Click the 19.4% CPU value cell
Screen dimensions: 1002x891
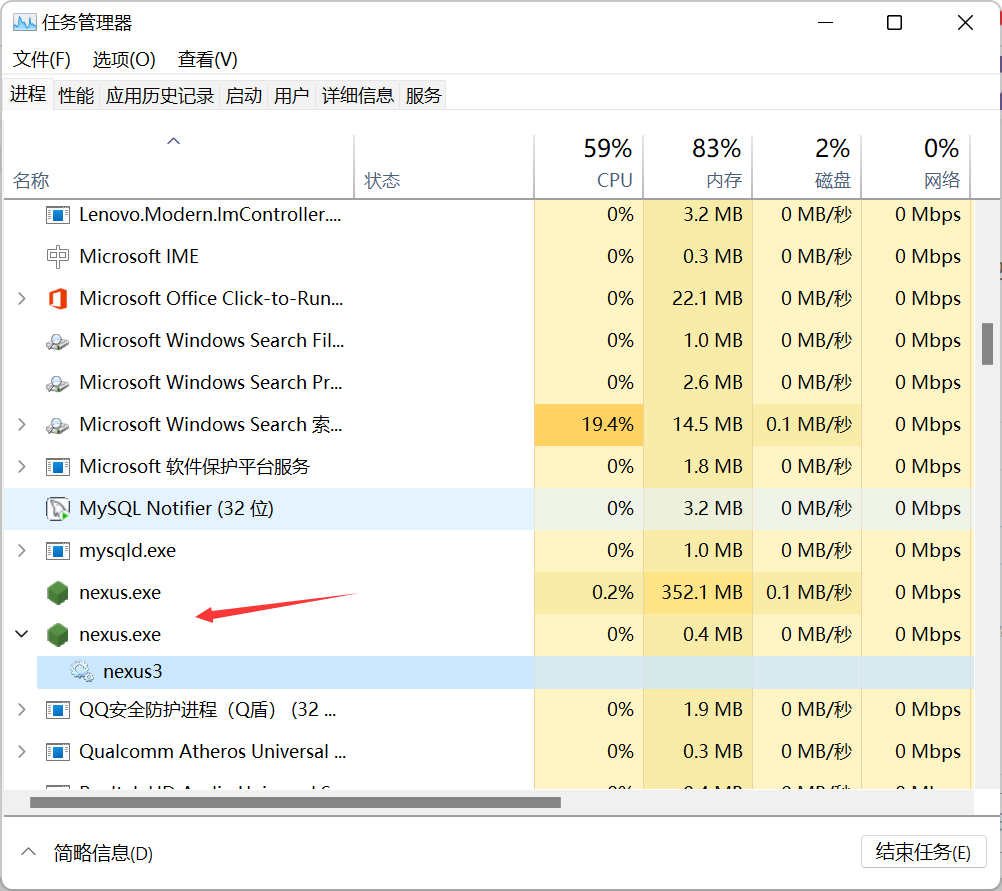[x=589, y=425]
